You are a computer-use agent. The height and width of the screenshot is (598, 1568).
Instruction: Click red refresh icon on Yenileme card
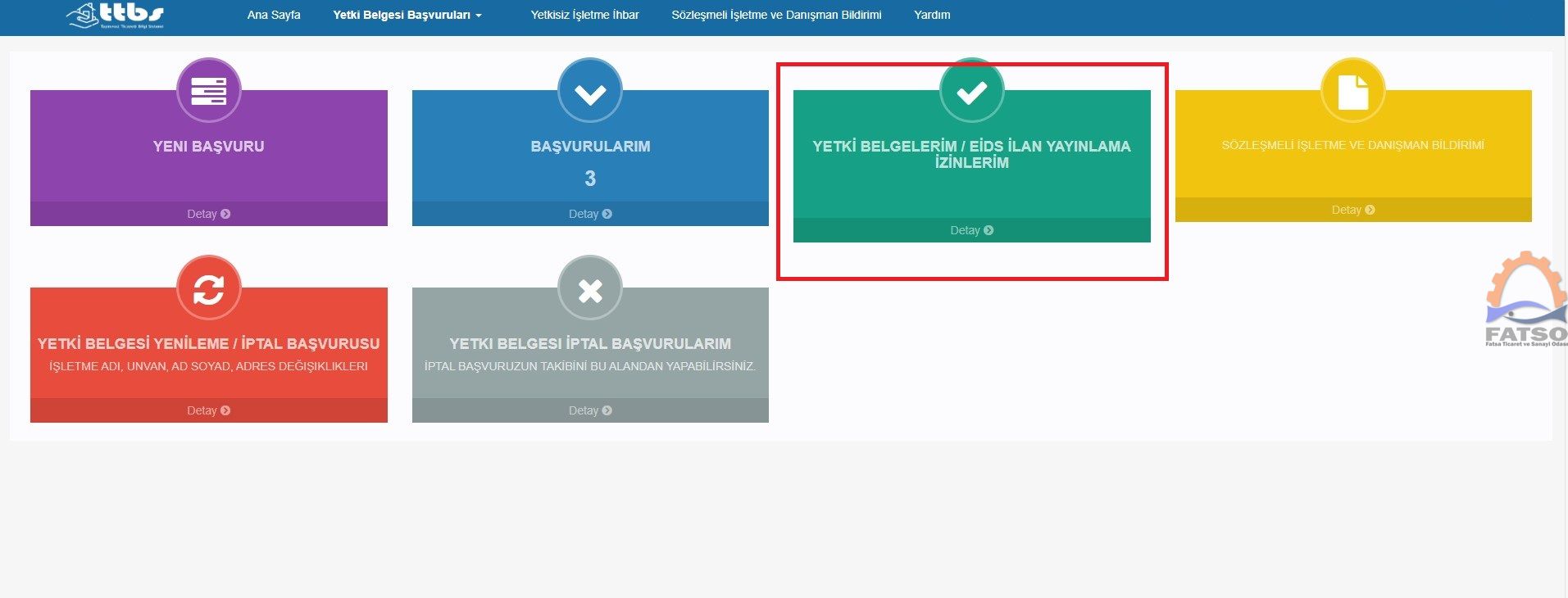[x=208, y=289]
